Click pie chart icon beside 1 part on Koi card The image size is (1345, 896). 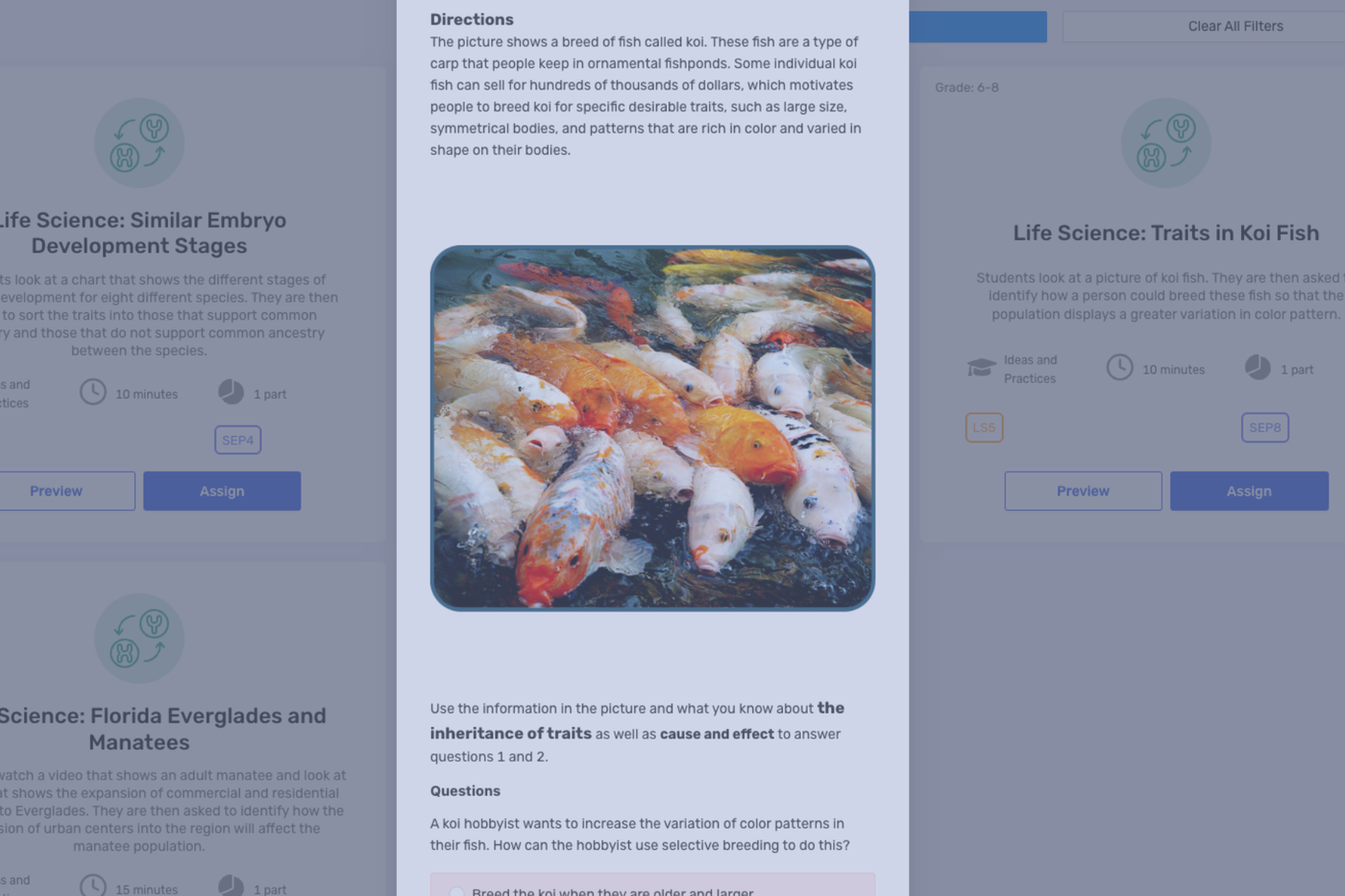(1258, 367)
